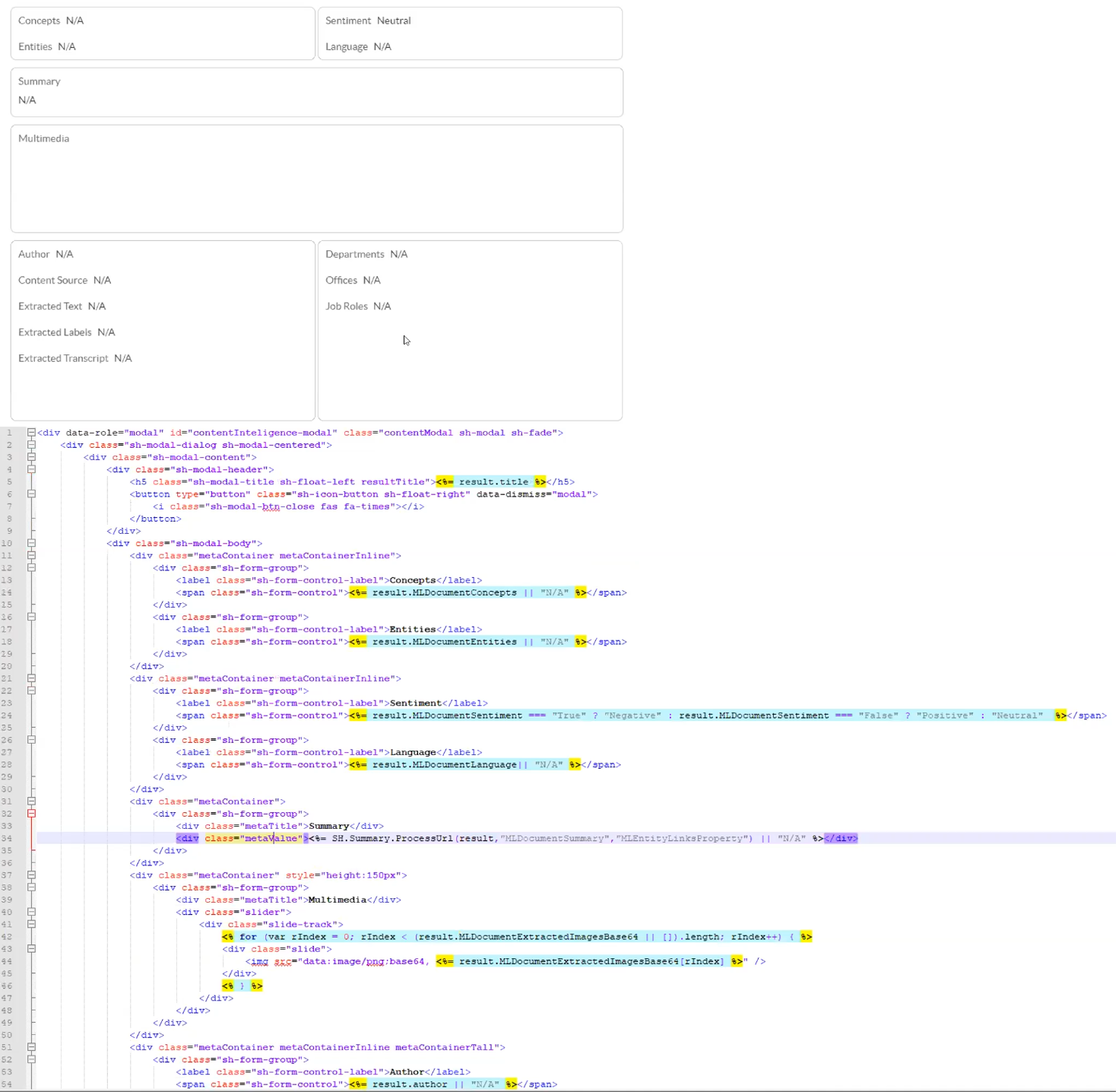1119x1092 pixels.
Task: Click the Extracted Transcript label
Action: (x=63, y=358)
